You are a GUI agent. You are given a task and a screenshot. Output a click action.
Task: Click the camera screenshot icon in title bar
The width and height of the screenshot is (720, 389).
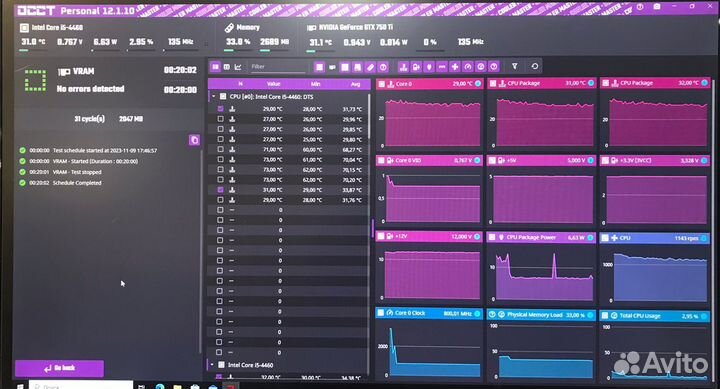pos(657,7)
